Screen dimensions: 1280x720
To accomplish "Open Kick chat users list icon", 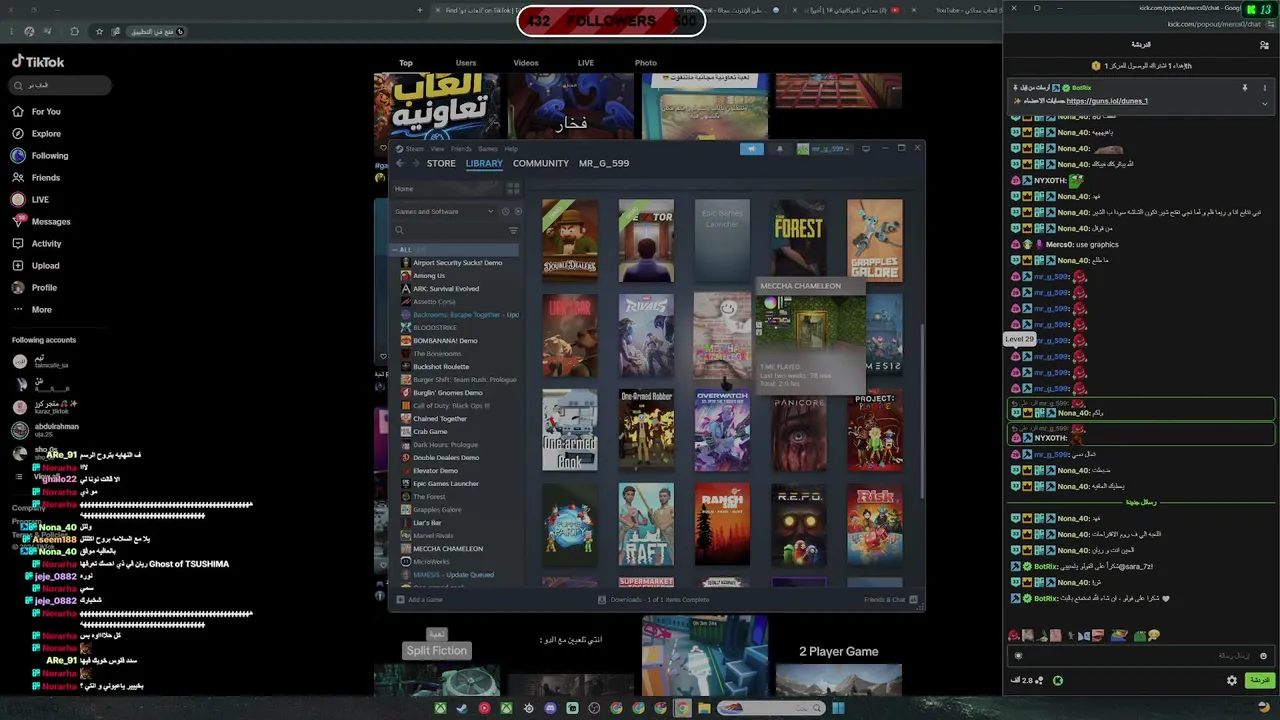I will coord(1265,45).
